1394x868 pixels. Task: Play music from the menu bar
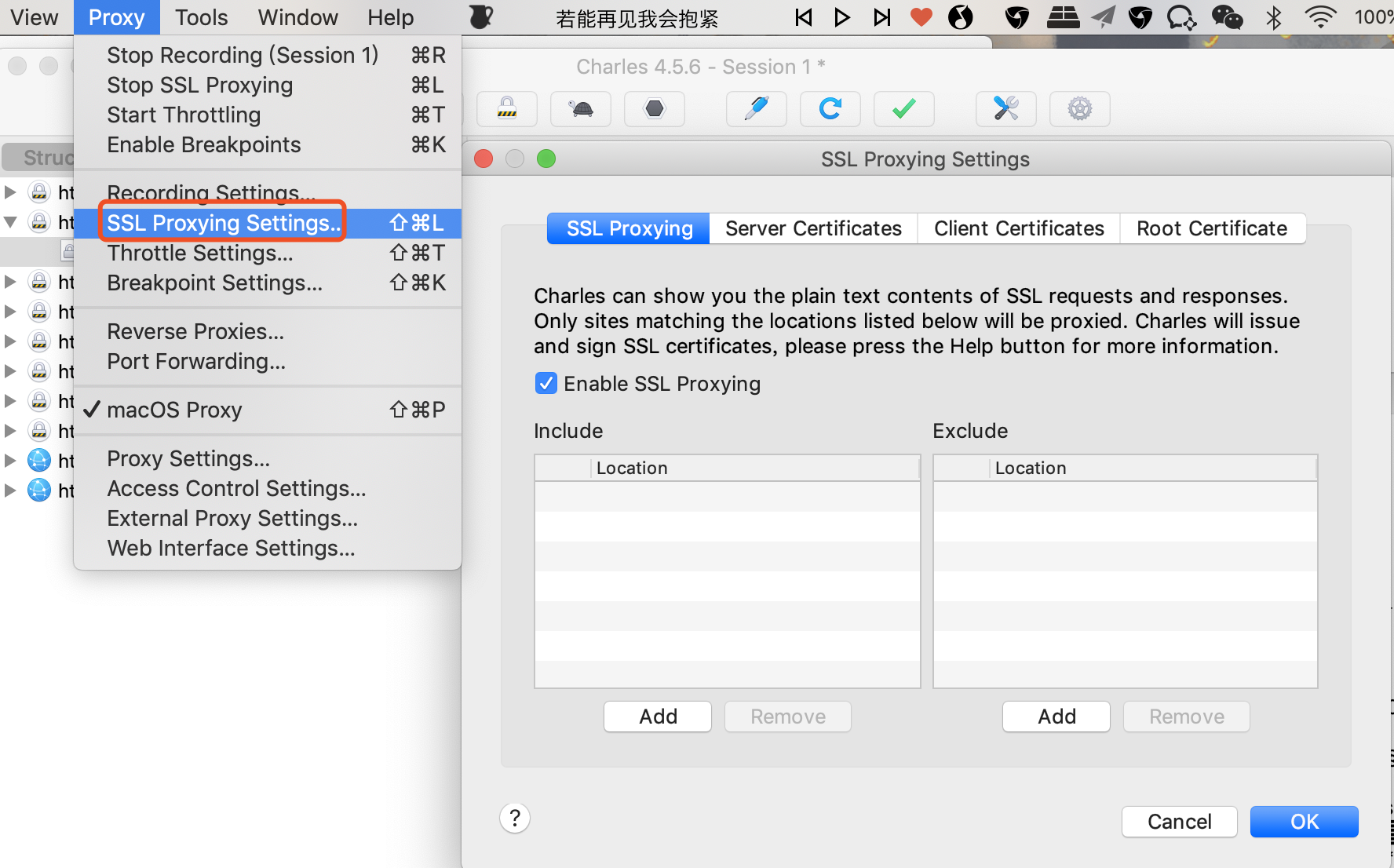tap(842, 17)
